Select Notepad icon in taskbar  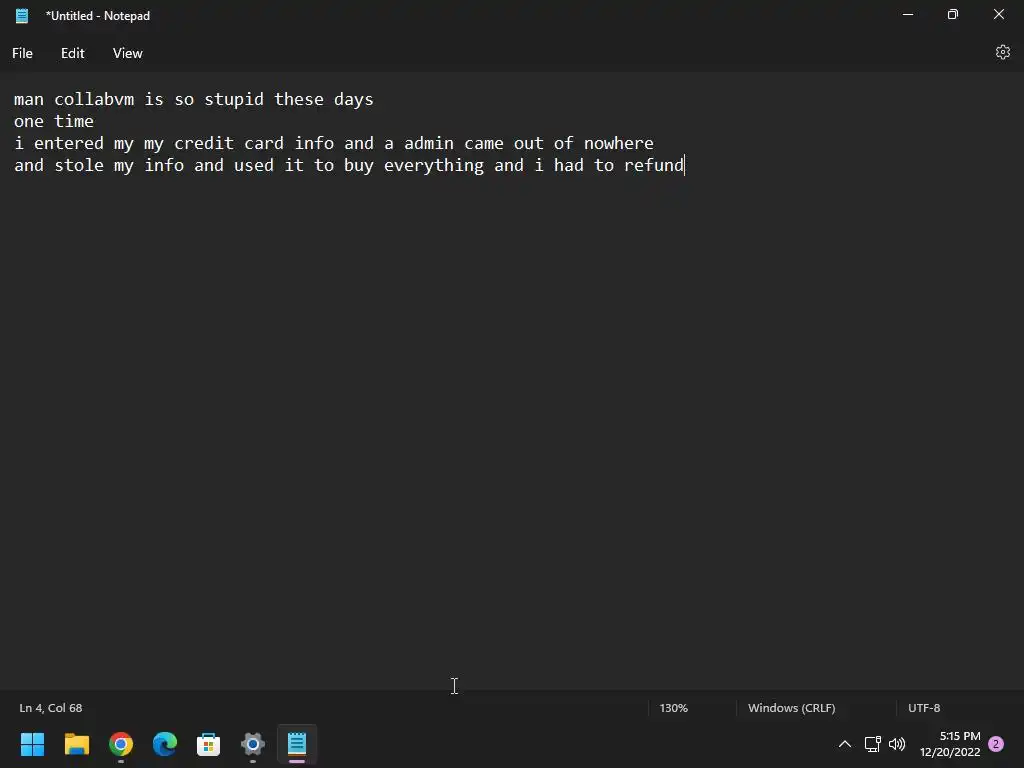tap(296, 744)
